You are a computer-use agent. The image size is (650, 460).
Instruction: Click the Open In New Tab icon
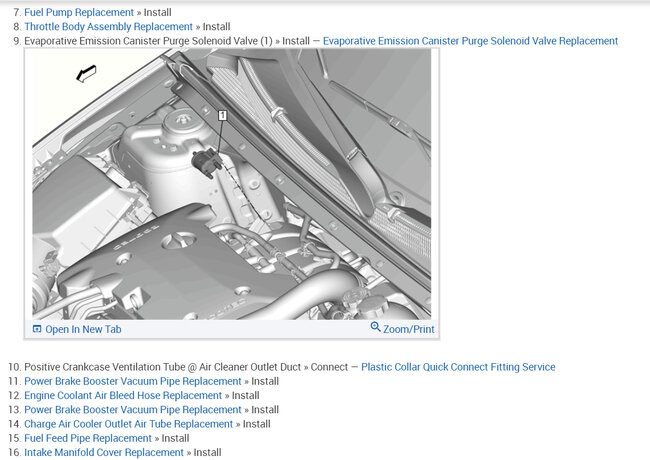pyautogui.click(x=37, y=329)
